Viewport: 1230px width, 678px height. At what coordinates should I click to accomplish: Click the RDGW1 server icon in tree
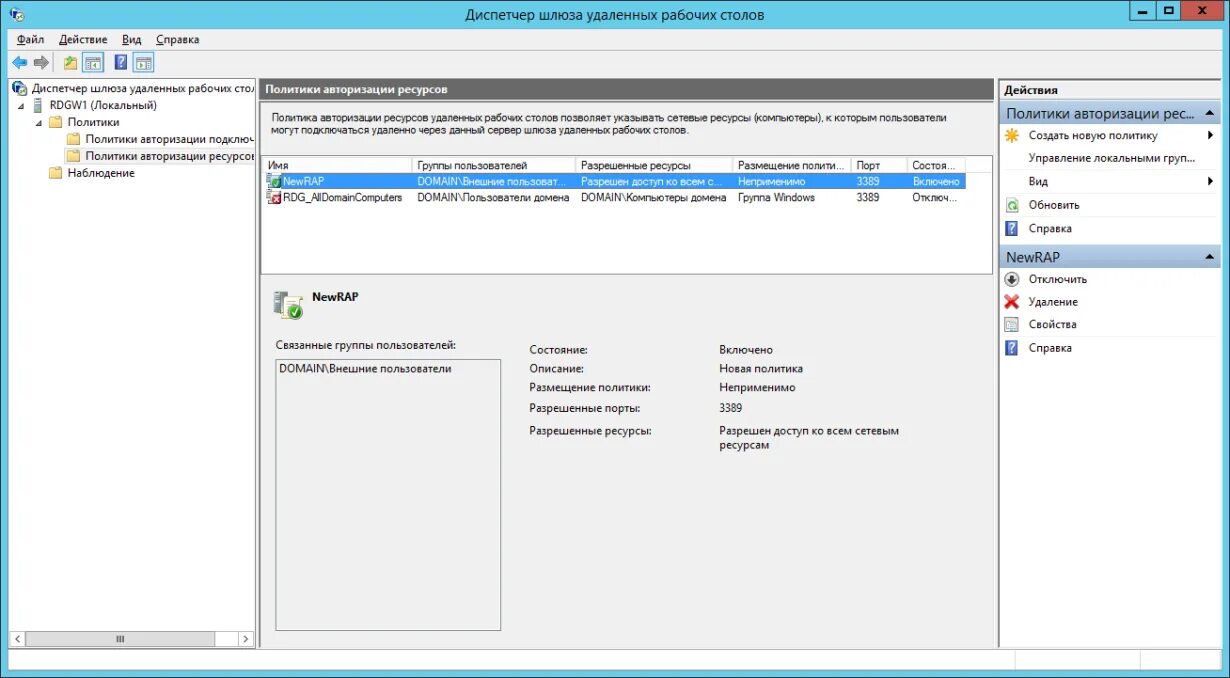coord(39,105)
